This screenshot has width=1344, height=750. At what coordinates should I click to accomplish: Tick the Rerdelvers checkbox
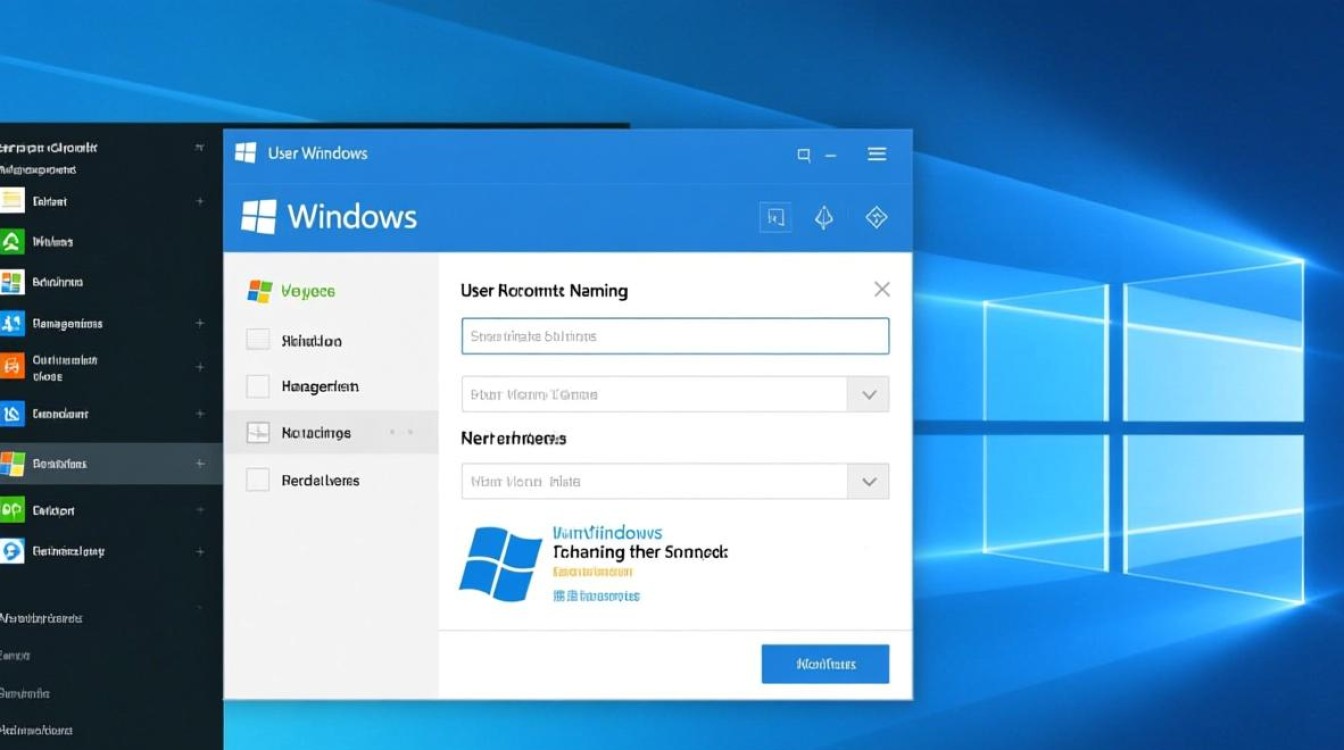(257, 480)
